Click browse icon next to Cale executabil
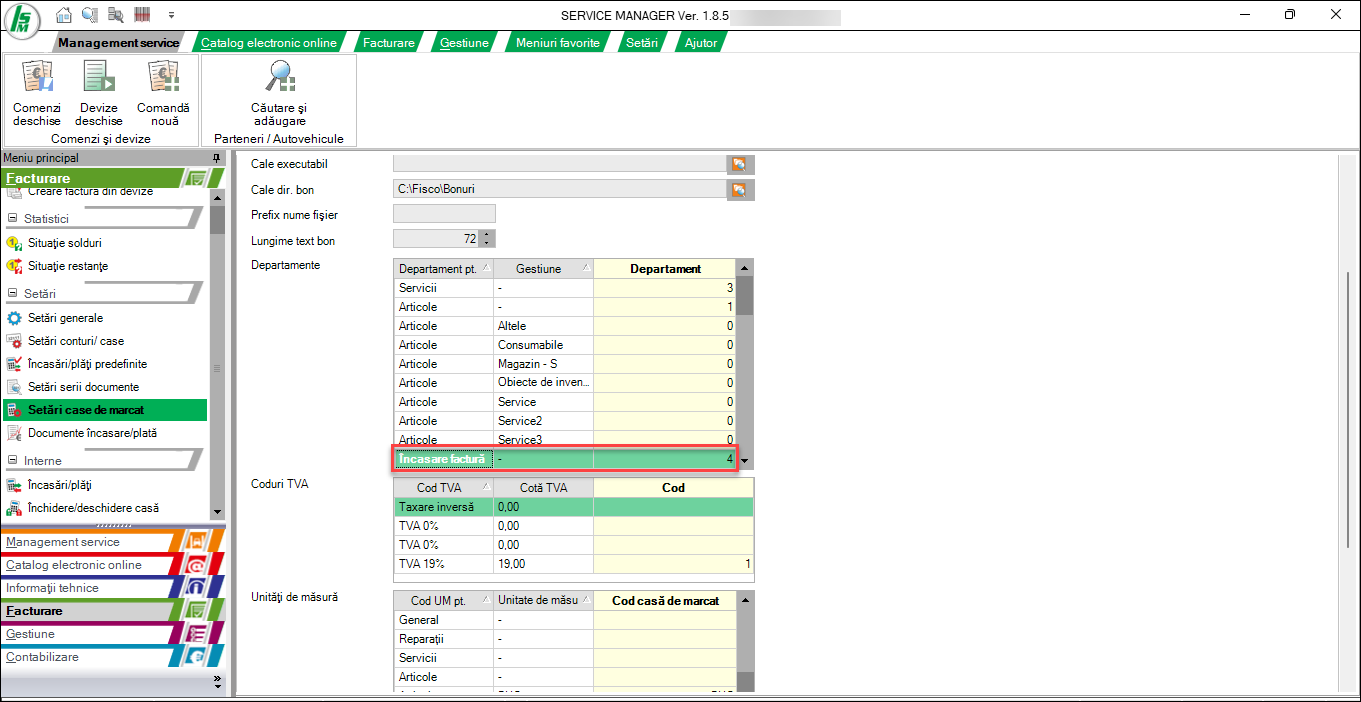Image resolution: width=1361 pixels, height=702 pixels. point(739,164)
